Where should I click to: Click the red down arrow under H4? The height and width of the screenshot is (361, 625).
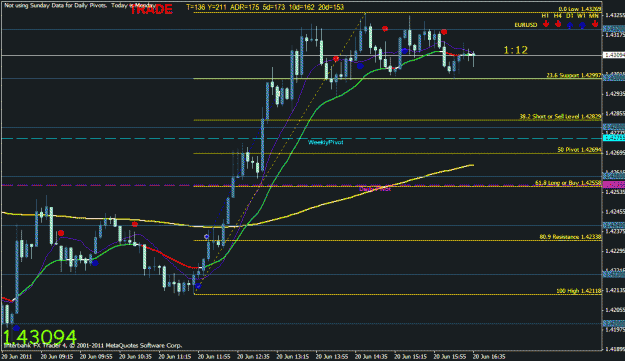[558, 25]
